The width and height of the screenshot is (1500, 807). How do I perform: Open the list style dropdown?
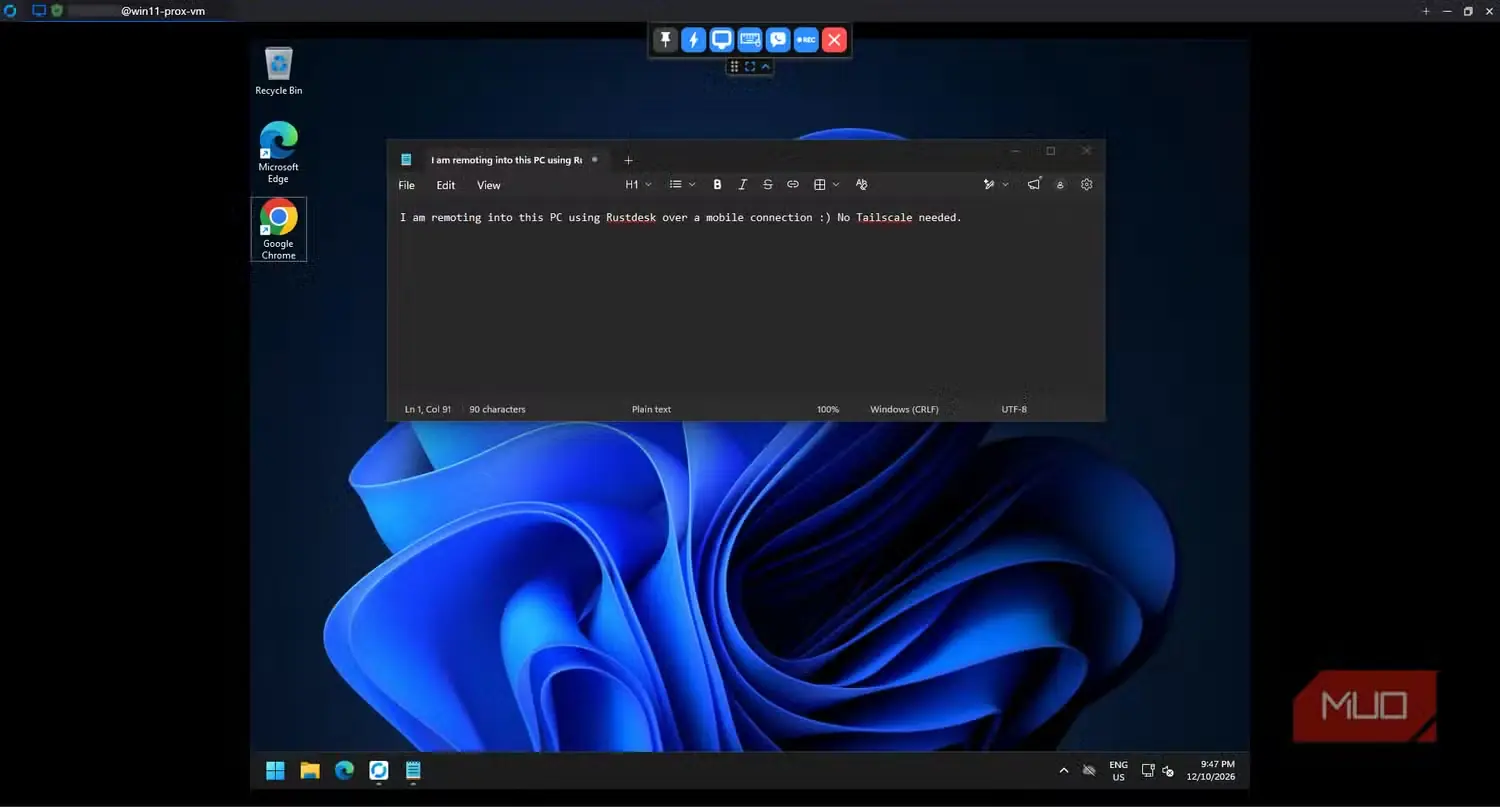[x=682, y=185]
